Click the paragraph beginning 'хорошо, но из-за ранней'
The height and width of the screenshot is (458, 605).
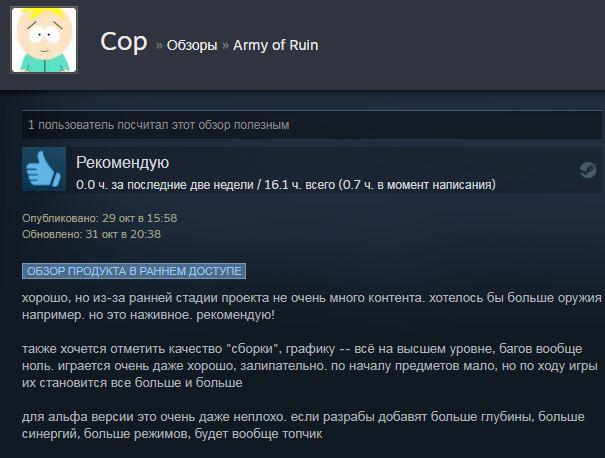click(312, 306)
